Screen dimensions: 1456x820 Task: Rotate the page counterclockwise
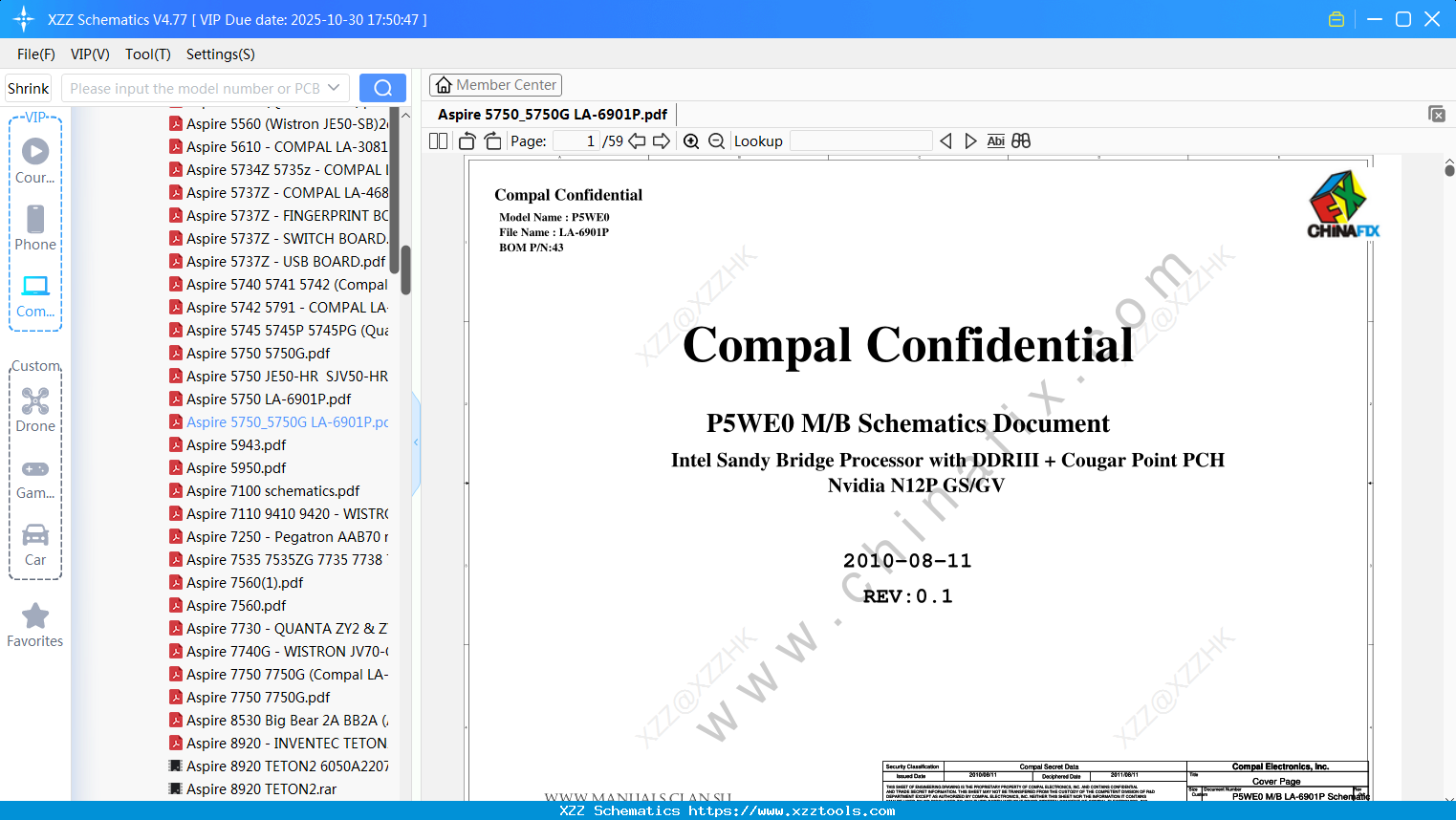467,141
